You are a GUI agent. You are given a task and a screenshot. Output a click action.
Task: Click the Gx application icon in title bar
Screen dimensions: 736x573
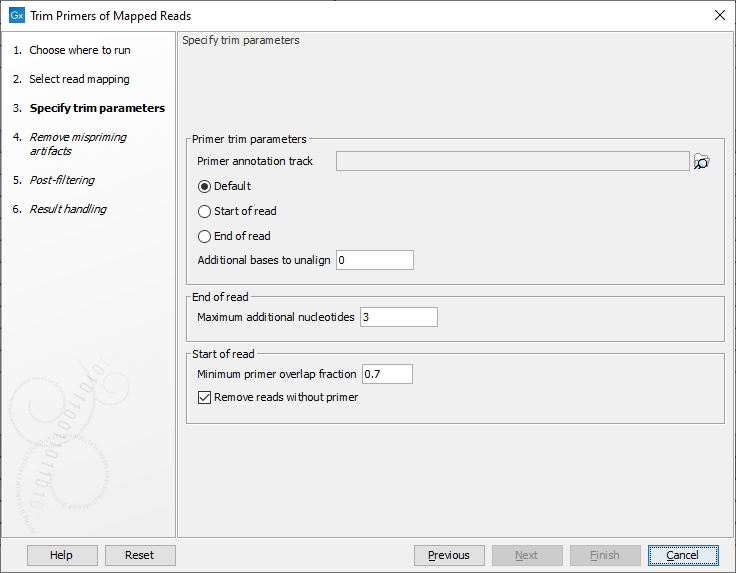(x=16, y=16)
